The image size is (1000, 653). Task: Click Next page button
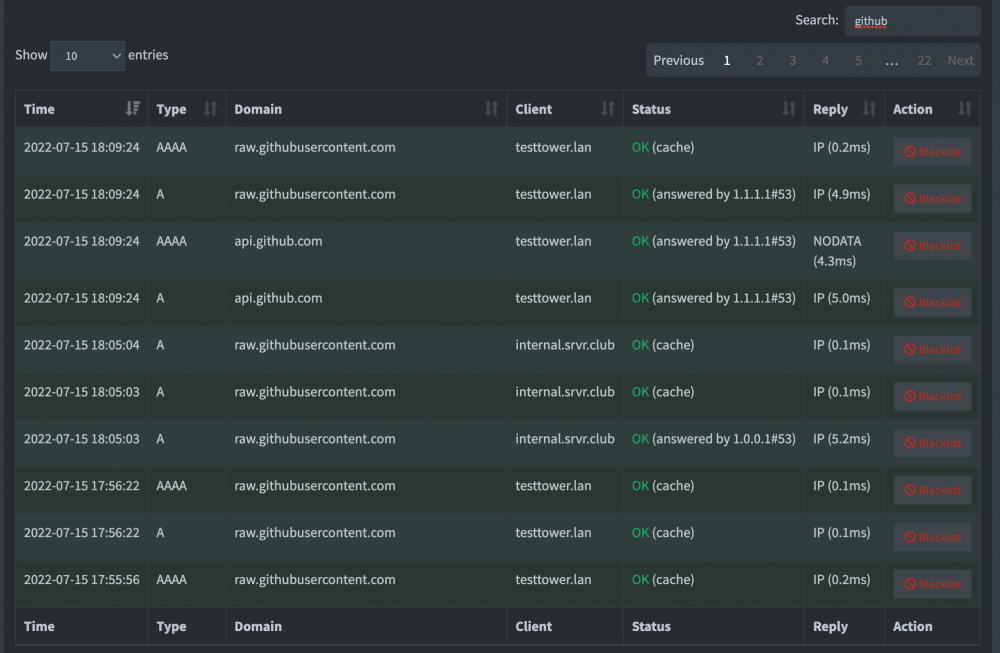pos(960,60)
